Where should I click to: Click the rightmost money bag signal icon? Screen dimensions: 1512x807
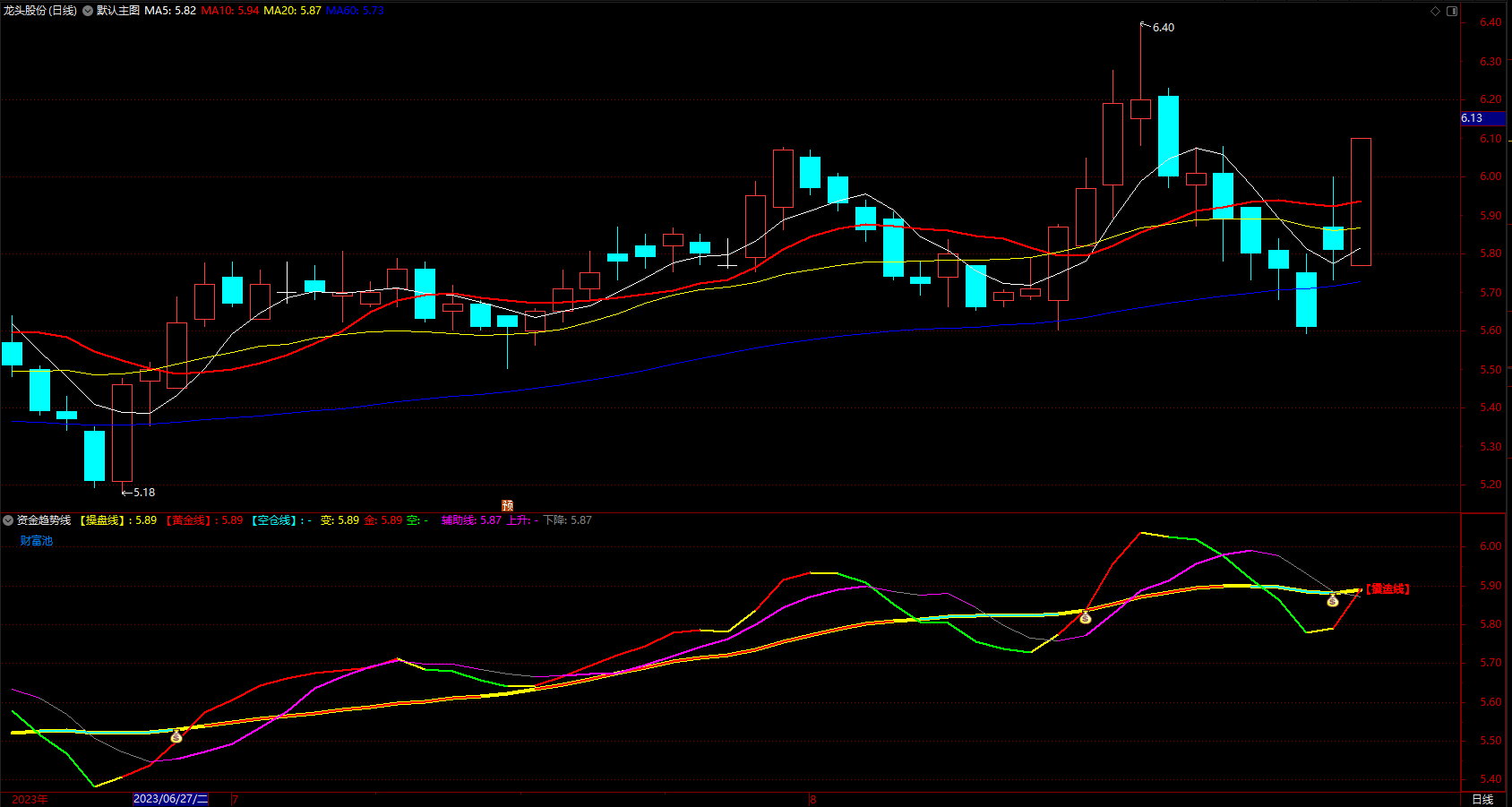(x=1333, y=600)
